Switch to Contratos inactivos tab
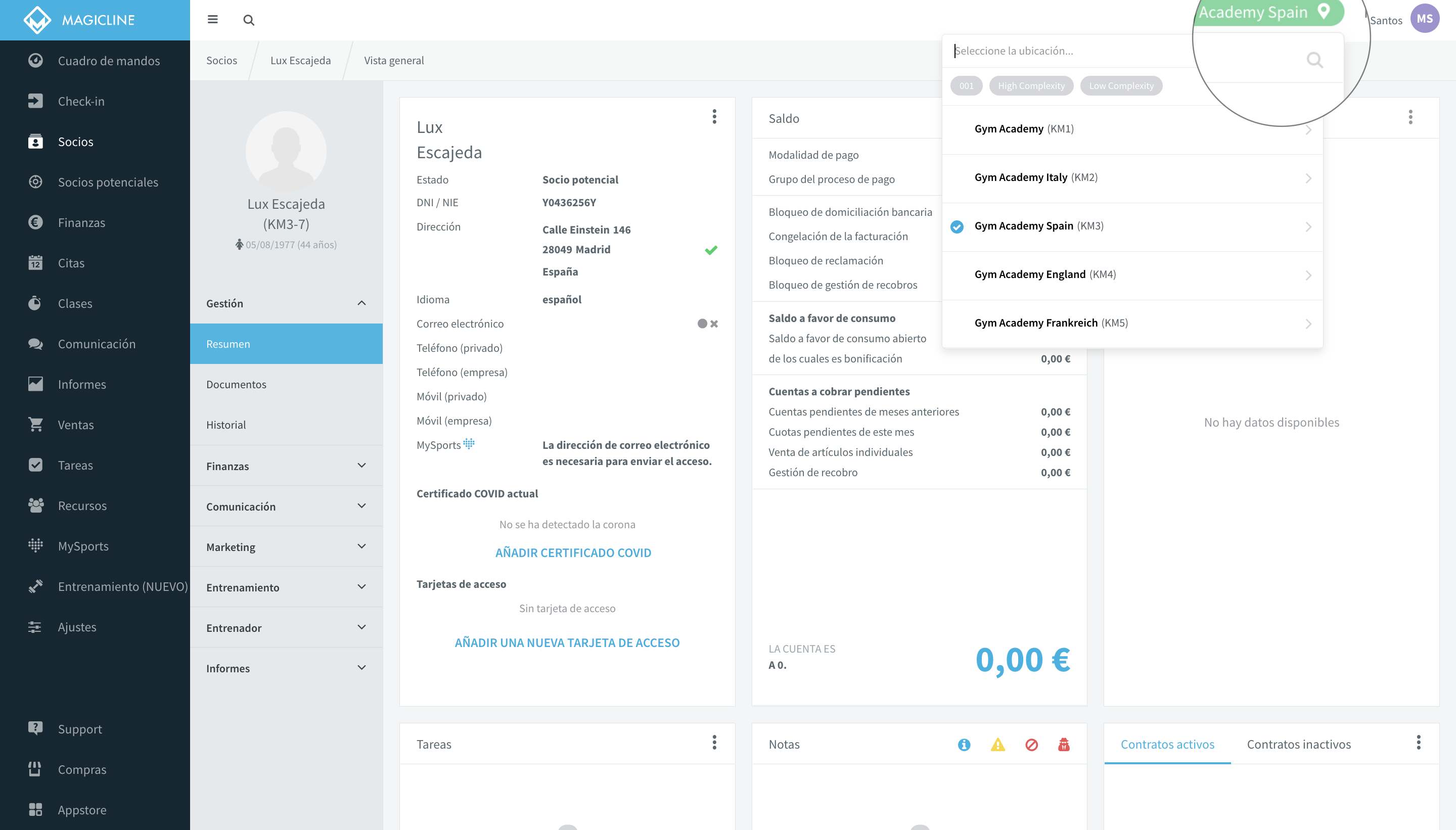Screen dimensions: 1456x830 tap(1299, 745)
